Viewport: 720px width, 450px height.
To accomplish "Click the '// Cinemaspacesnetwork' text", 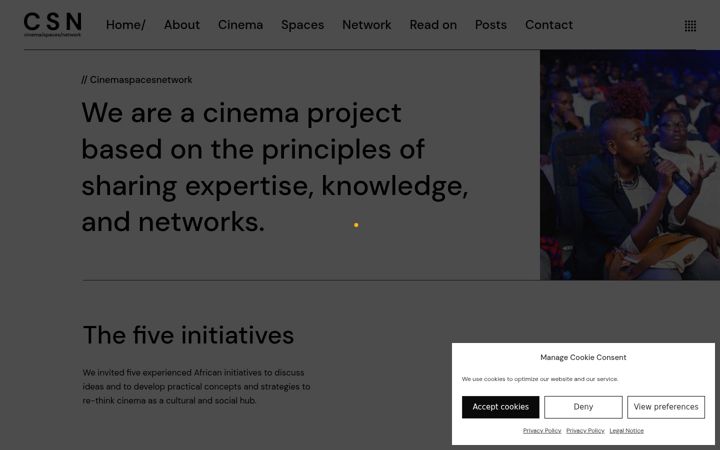I will tap(137, 80).
